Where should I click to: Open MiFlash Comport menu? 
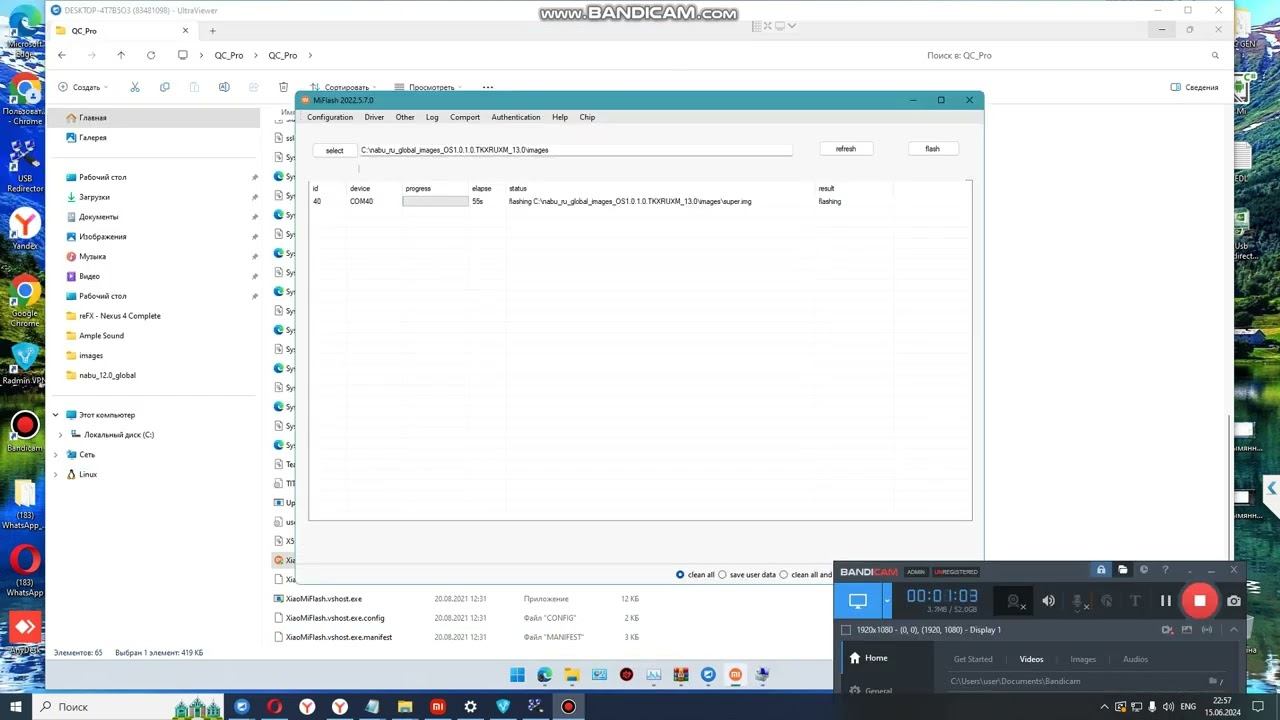465,117
